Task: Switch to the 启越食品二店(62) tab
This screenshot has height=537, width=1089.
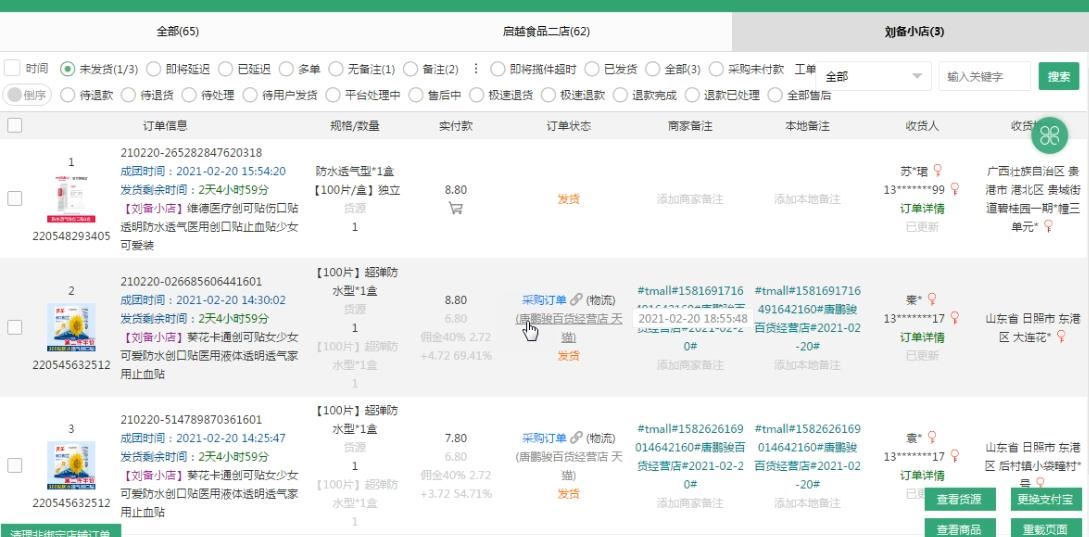Action: pyautogui.click(x=545, y=32)
